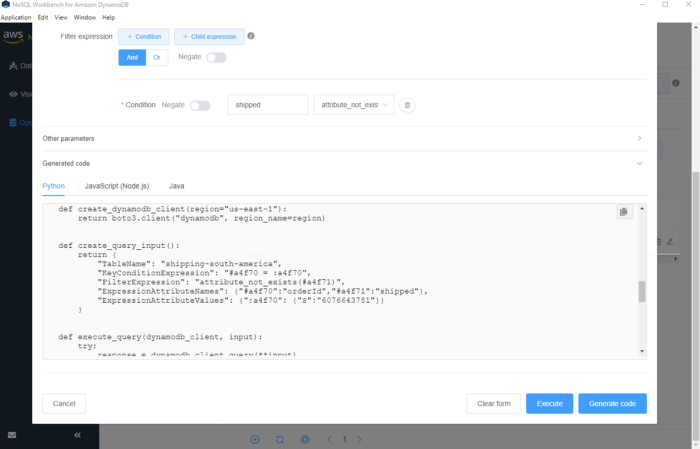Viewport: 700px width, 449px height.
Task: Click the Clear form button
Action: pos(494,404)
